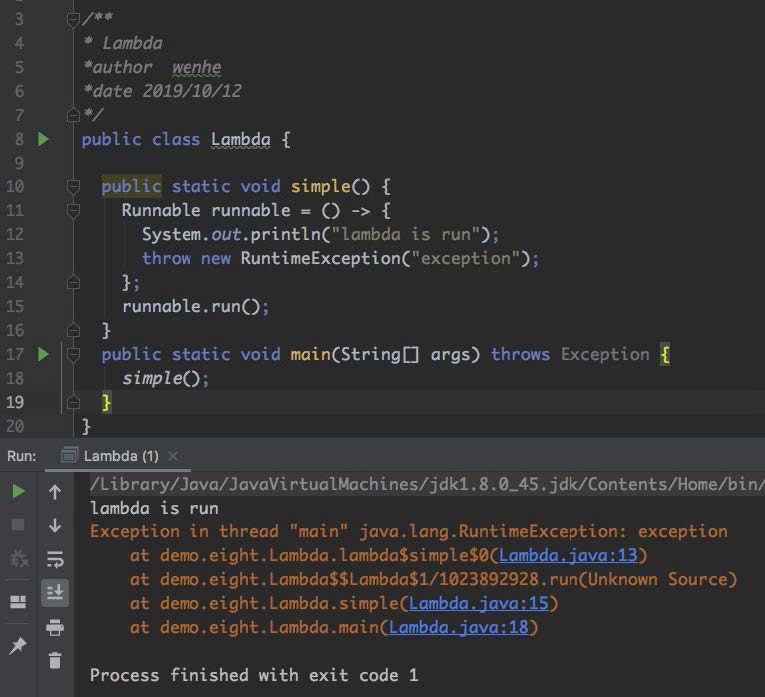Pin the Run tab

(x=18, y=645)
